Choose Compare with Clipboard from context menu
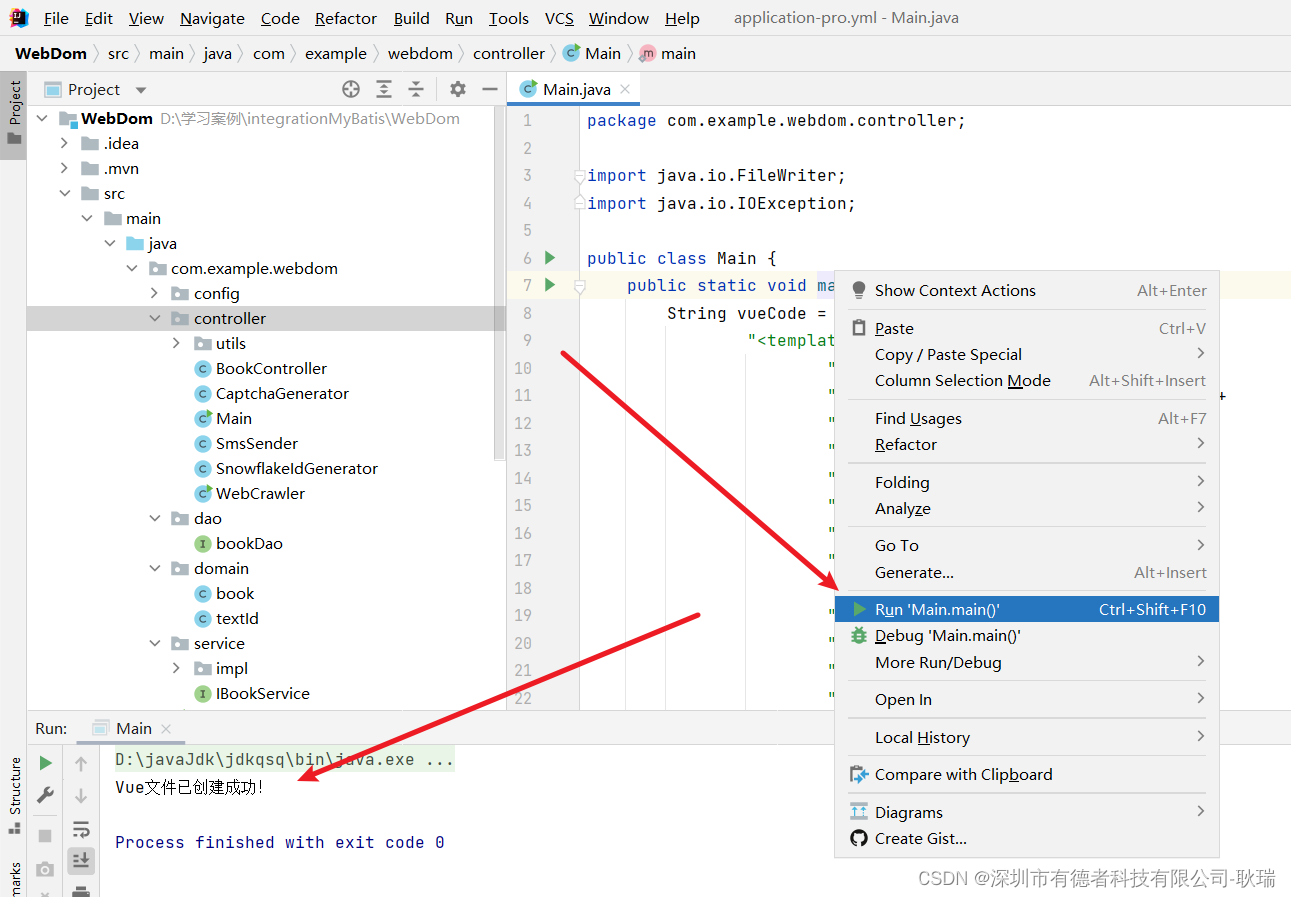This screenshot has width=1291, height=897. 963,774
